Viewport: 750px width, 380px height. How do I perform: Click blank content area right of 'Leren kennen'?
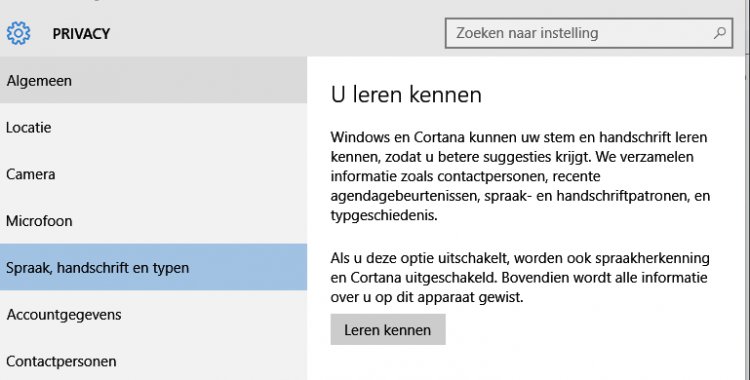point(593,330)
